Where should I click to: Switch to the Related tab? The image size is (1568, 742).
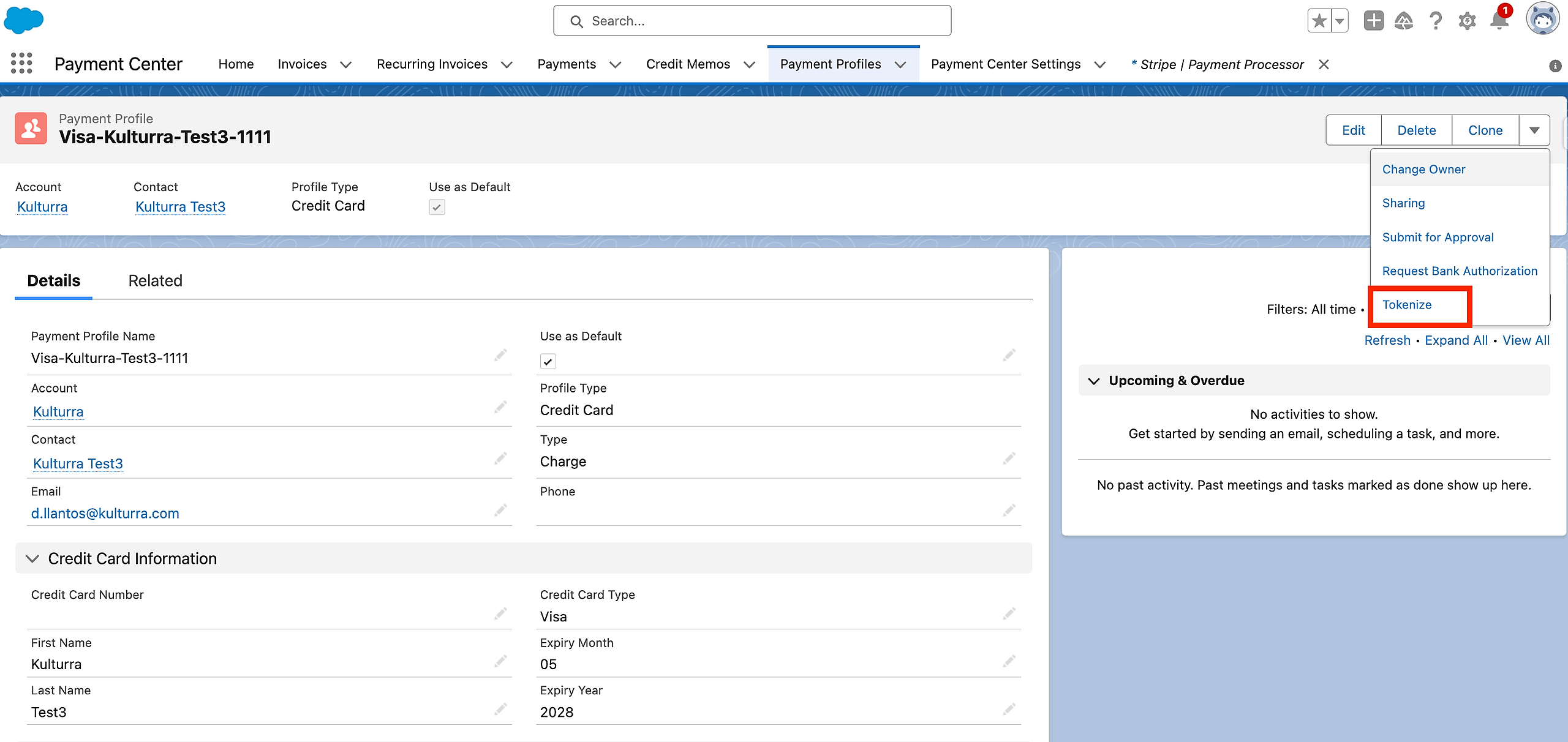[155, 281]
